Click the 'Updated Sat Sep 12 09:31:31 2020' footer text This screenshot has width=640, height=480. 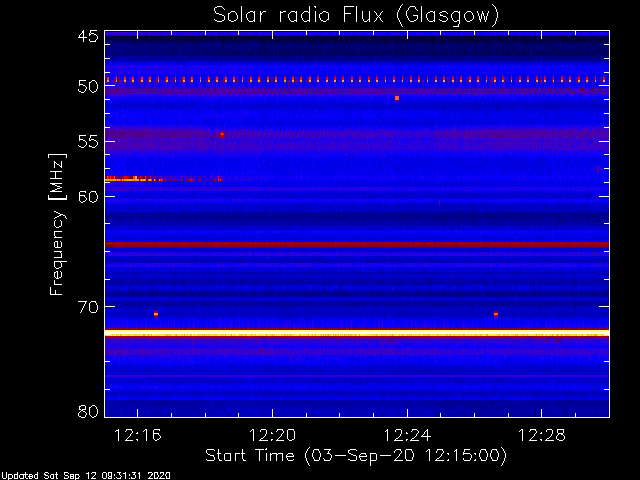click(x=85, y=476)
